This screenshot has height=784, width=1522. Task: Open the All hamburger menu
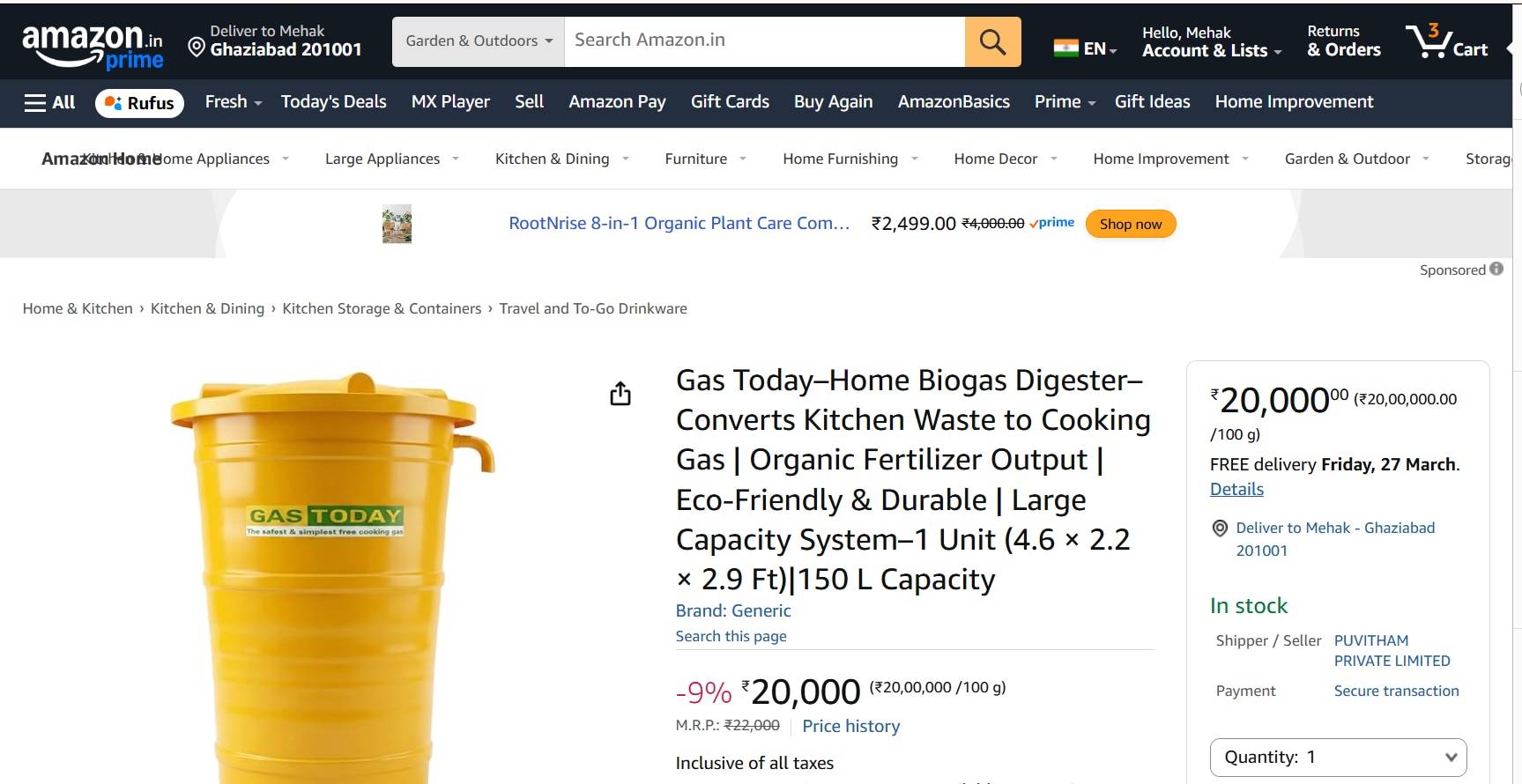(x=49, y=102)
